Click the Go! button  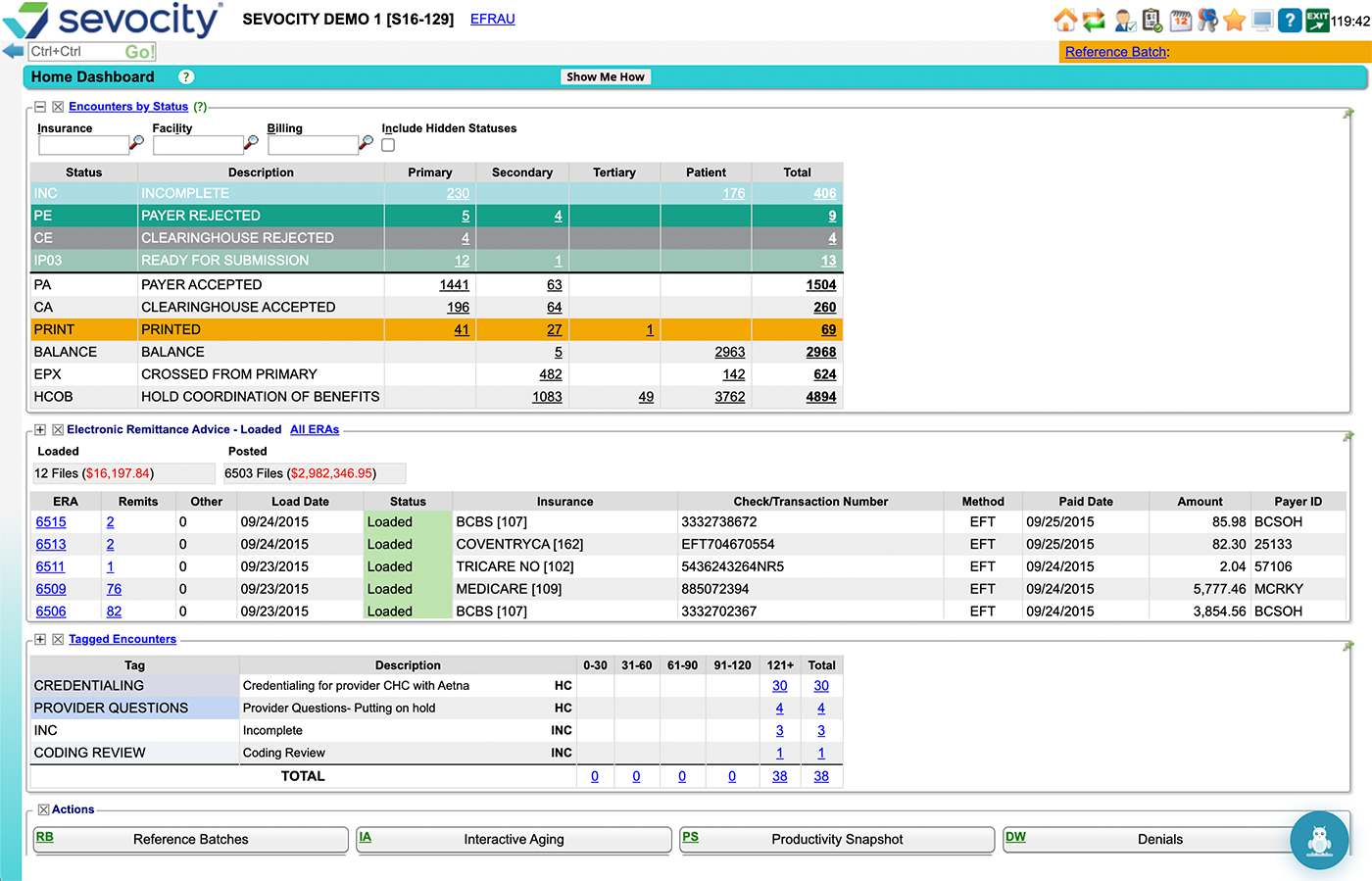point(139,52)
